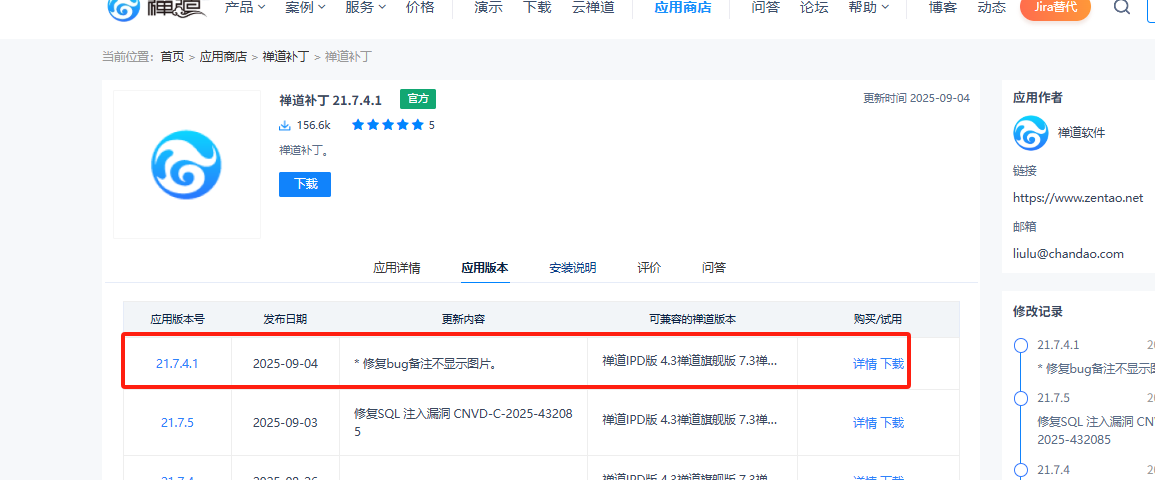This screenshot has width=1155, height=480.
Task: Open the 案例 dropdown menu
Action: (x=305, y=7)
